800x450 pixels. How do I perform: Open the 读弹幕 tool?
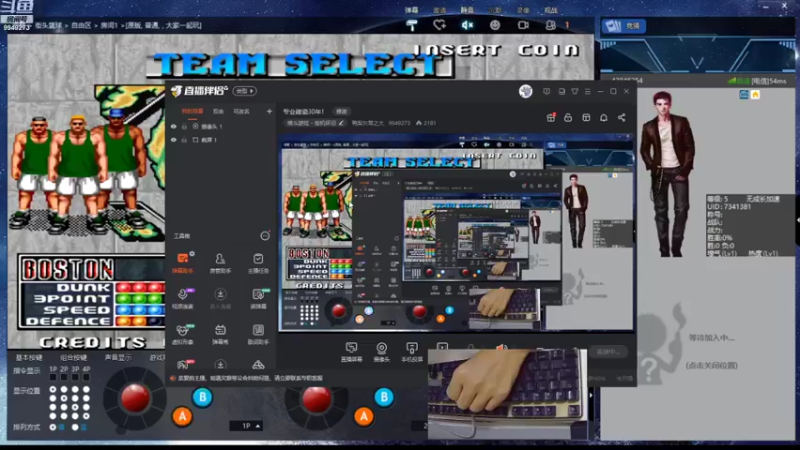tap(258, 298)
